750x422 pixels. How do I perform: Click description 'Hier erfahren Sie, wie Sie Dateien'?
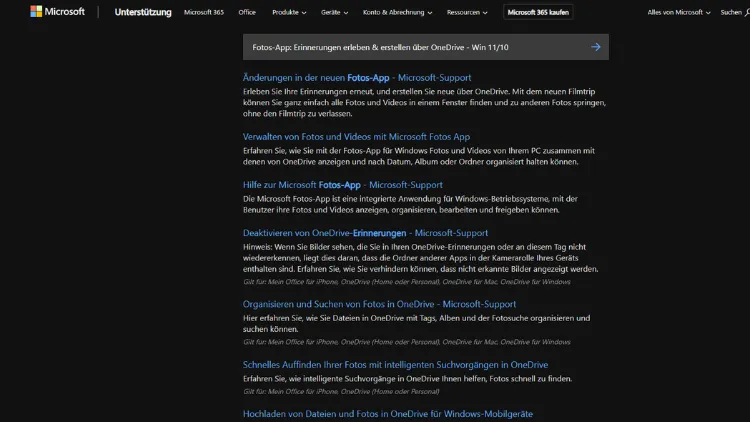[416, 323]
